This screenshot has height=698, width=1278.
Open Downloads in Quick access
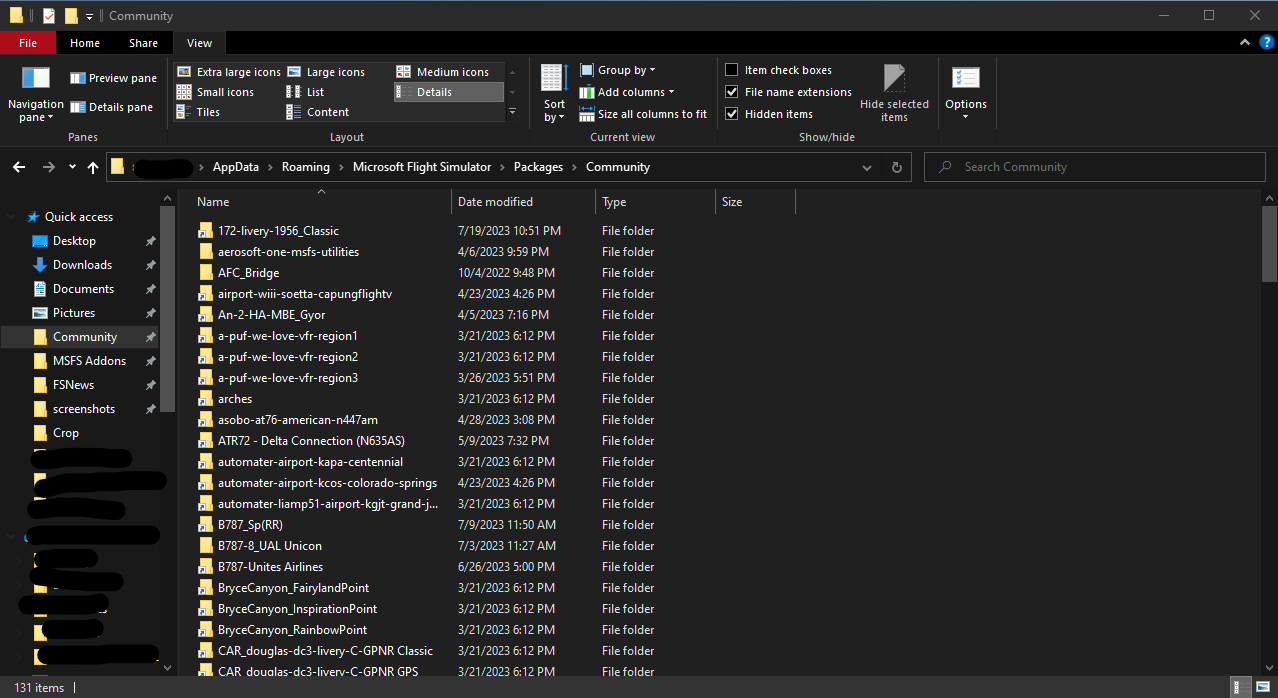(82, 265)
